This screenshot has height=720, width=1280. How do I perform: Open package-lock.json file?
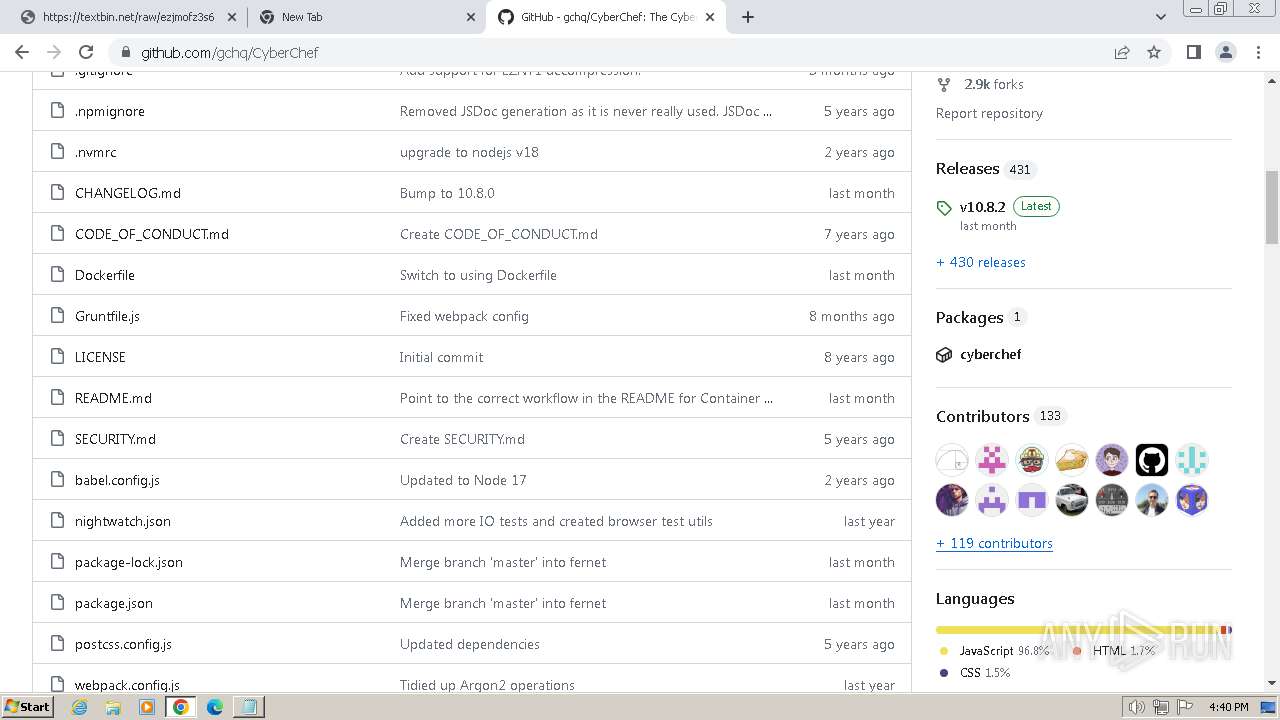click(x=129, y=562)
